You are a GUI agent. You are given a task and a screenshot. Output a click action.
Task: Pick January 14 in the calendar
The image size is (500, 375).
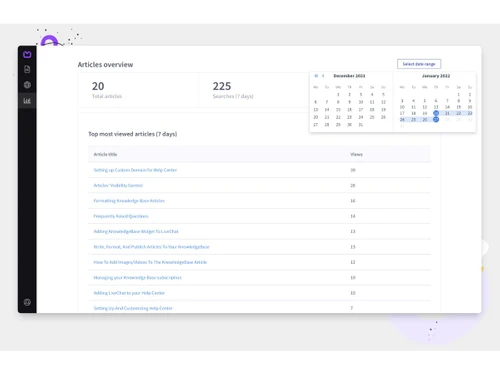point(447,107)
